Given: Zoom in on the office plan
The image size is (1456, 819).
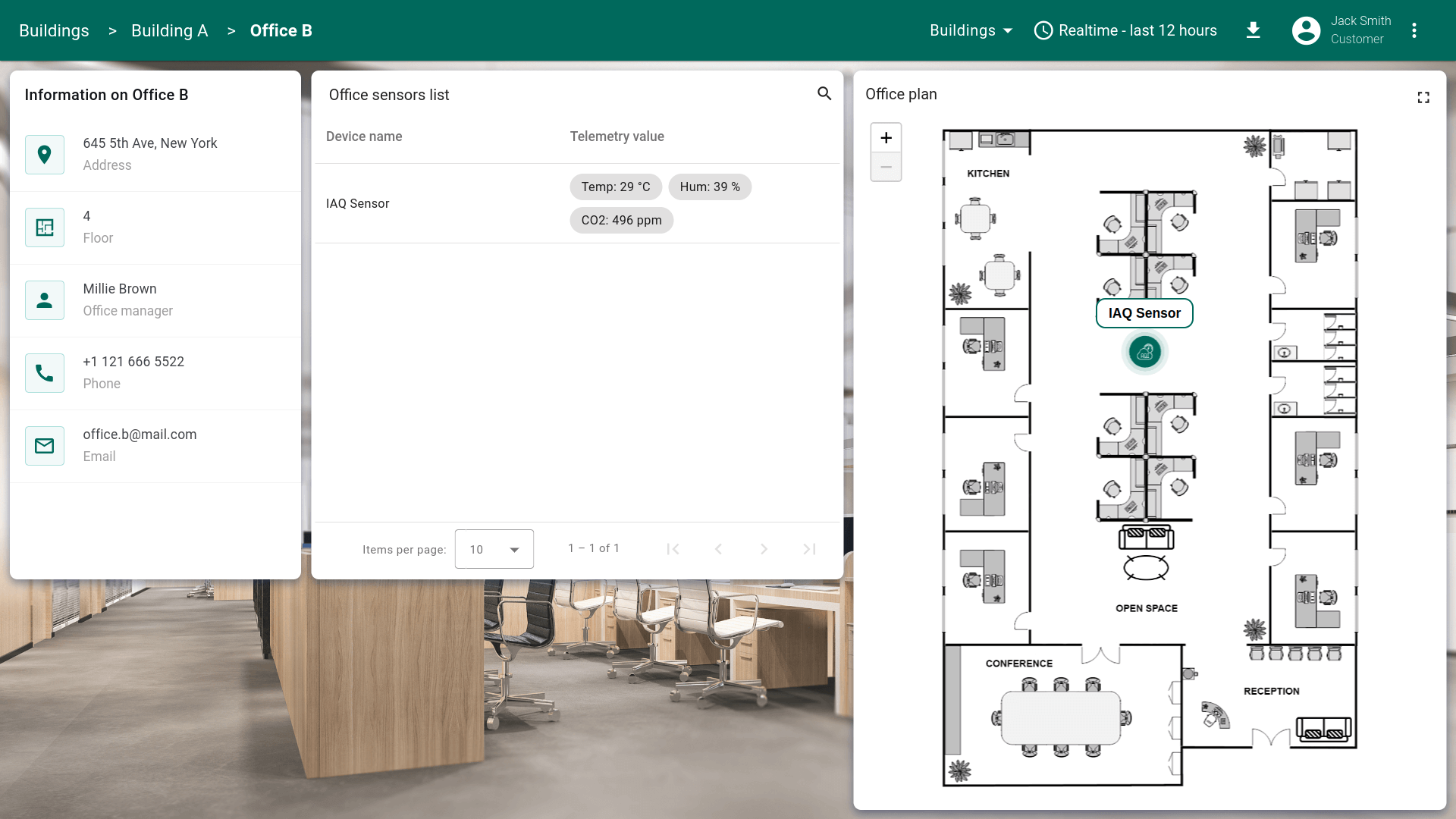Looking at the screenshot, I should pyautogui.click(x=886, y=138).
